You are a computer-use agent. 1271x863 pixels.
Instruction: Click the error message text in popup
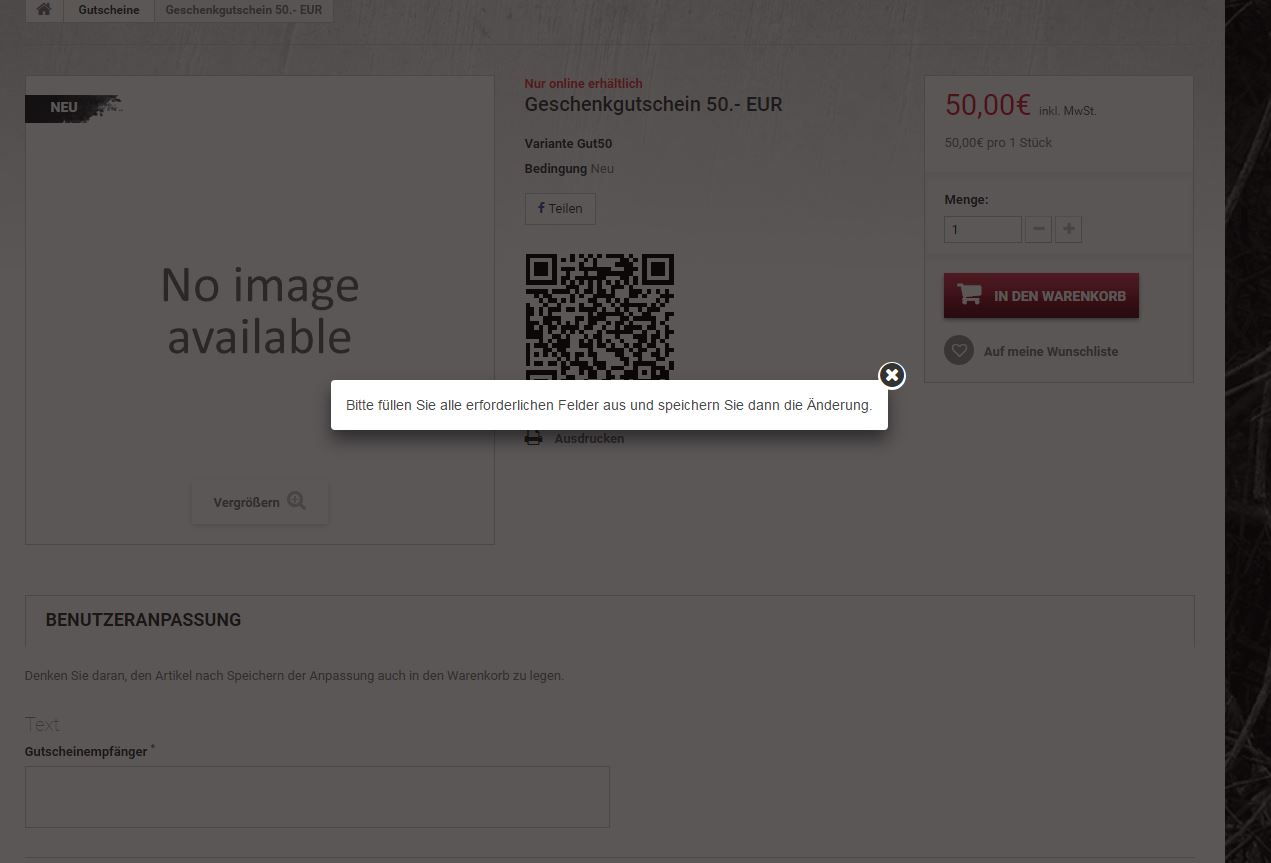pyautogui.click(x=609, y=405)
